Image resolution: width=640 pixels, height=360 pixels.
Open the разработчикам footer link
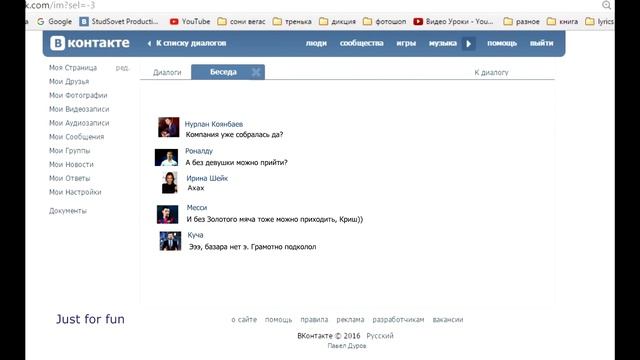[398, 320]
